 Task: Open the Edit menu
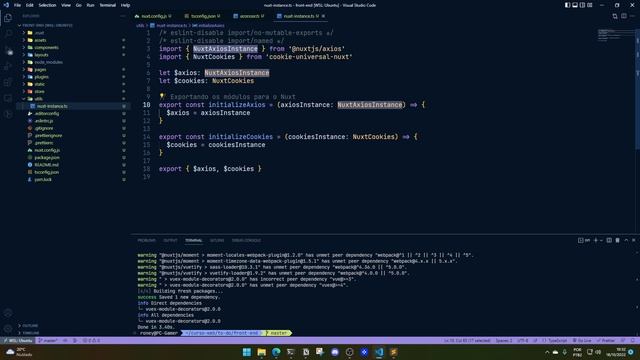coord(29,5)
